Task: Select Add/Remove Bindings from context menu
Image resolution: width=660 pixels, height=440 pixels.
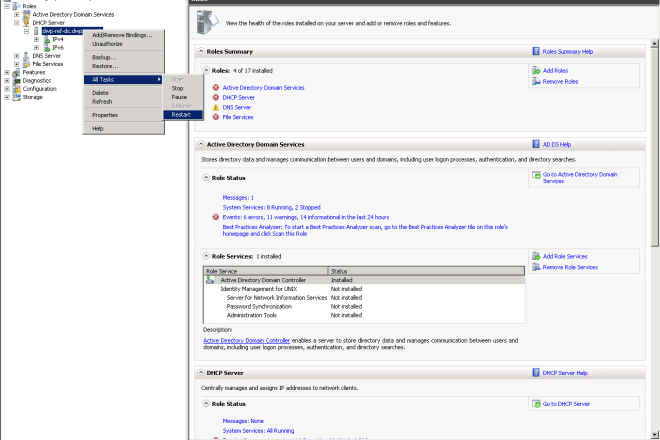Action: (x=123, y=35)
